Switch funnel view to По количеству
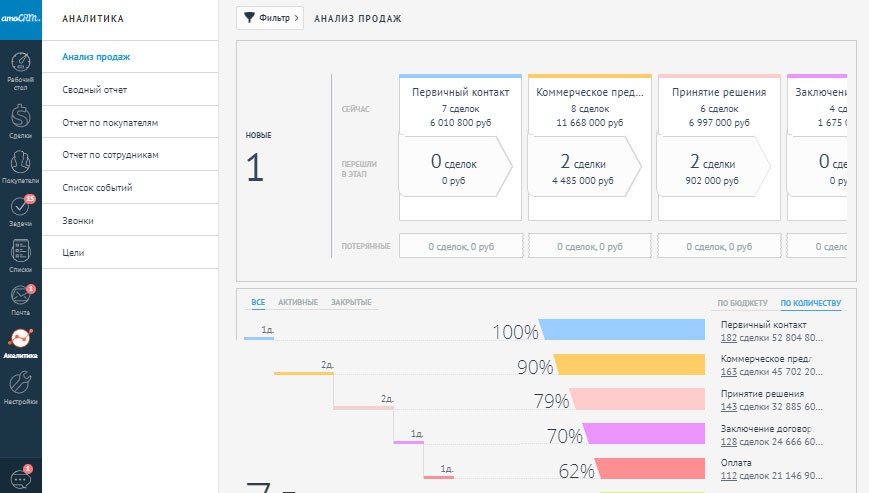 810,302
